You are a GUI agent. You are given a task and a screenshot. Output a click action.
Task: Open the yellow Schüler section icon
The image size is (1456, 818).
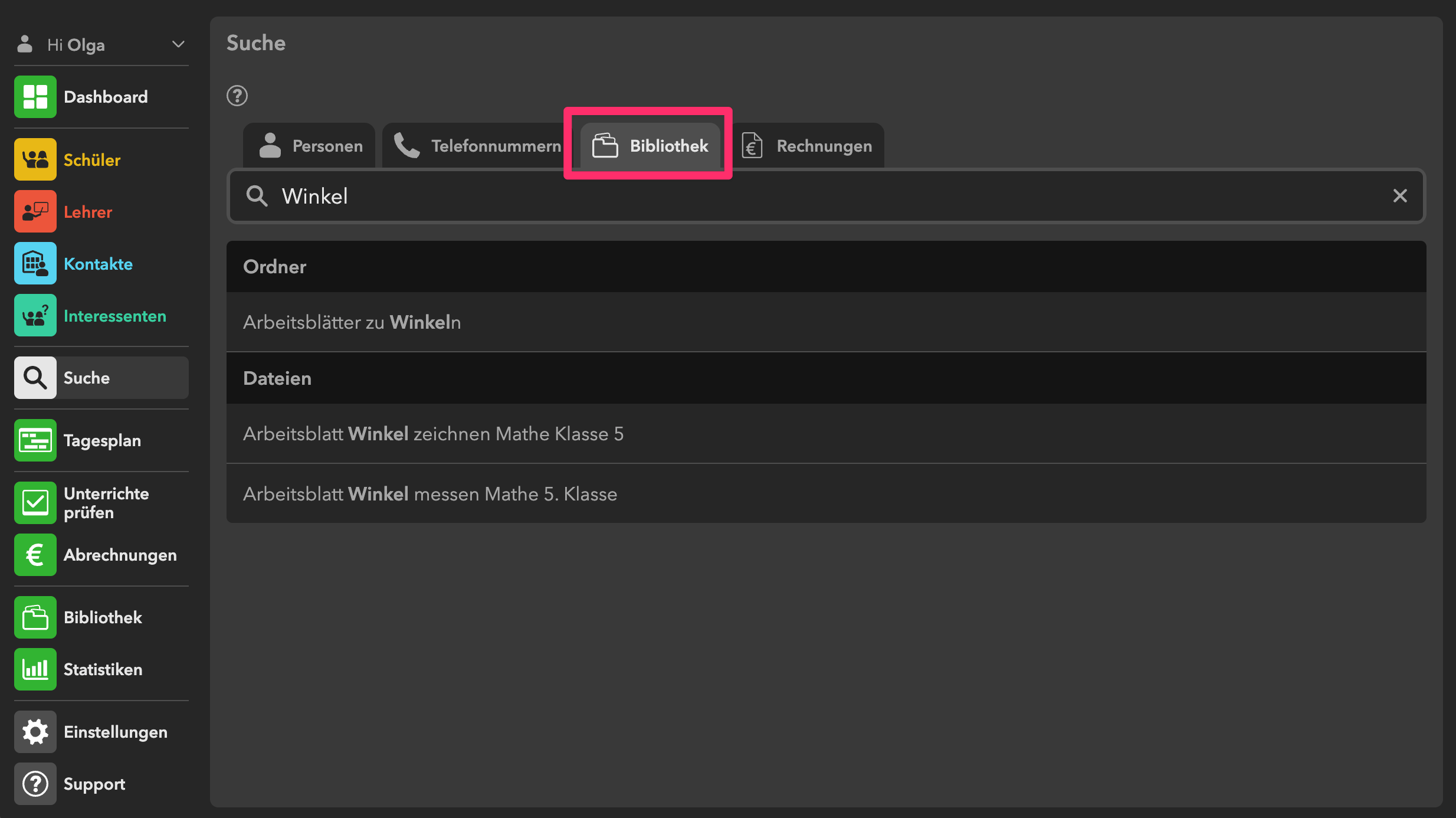click(35, 159)
